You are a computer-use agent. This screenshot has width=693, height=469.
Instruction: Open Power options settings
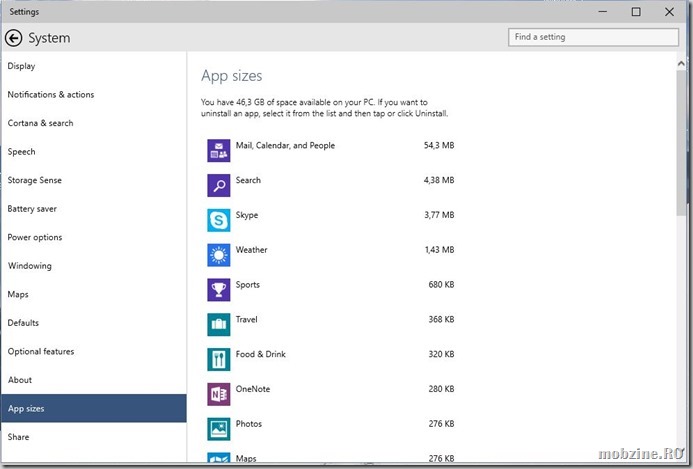pos(93,237)
